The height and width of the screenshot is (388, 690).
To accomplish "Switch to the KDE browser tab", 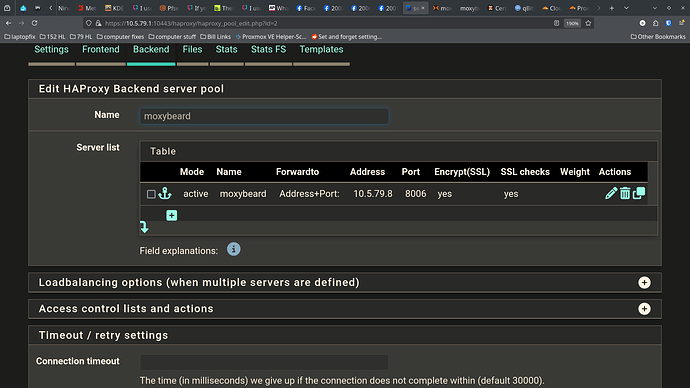I will click(114, 8).
